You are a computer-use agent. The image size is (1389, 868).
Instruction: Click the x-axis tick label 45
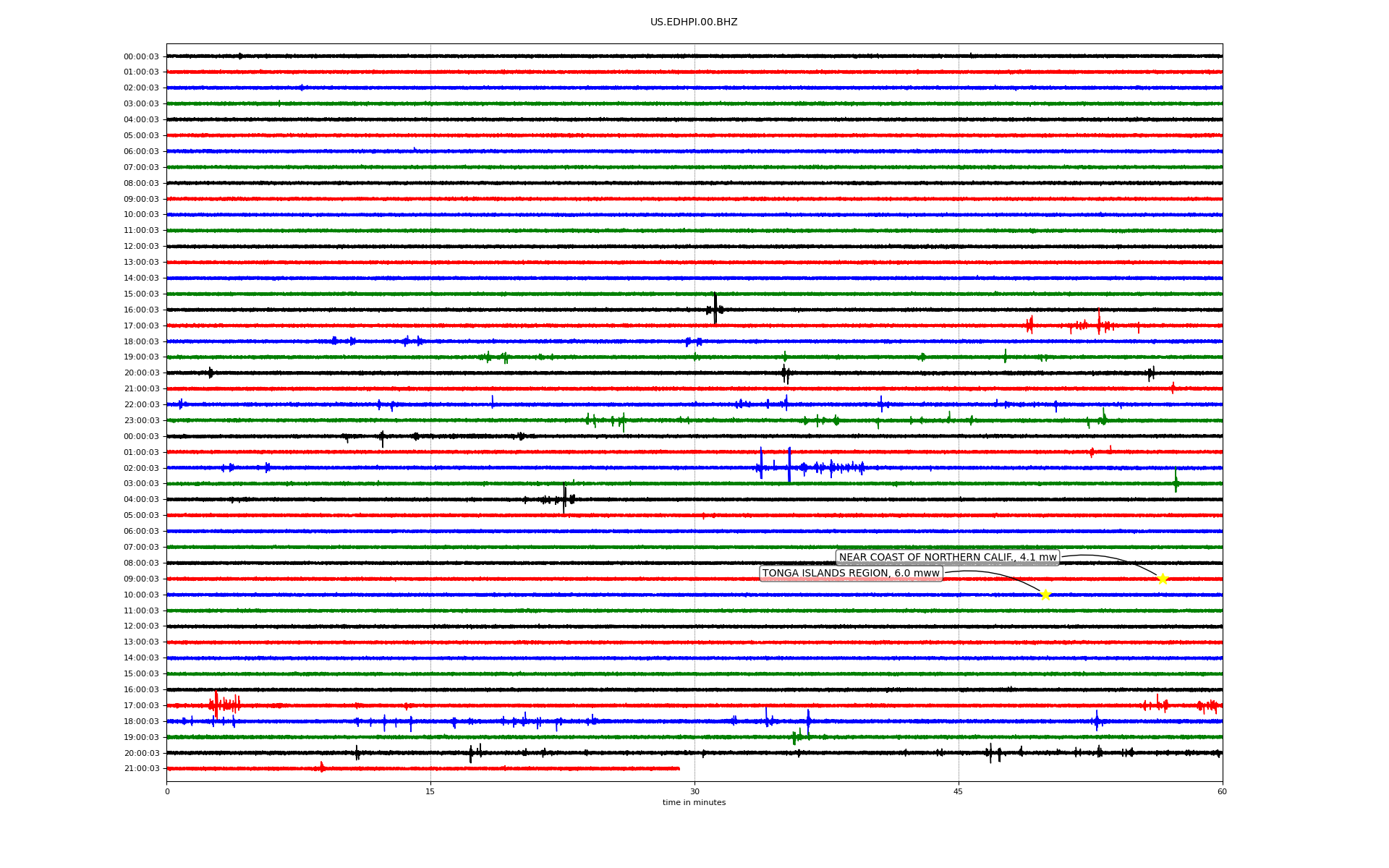click(959, 791)
